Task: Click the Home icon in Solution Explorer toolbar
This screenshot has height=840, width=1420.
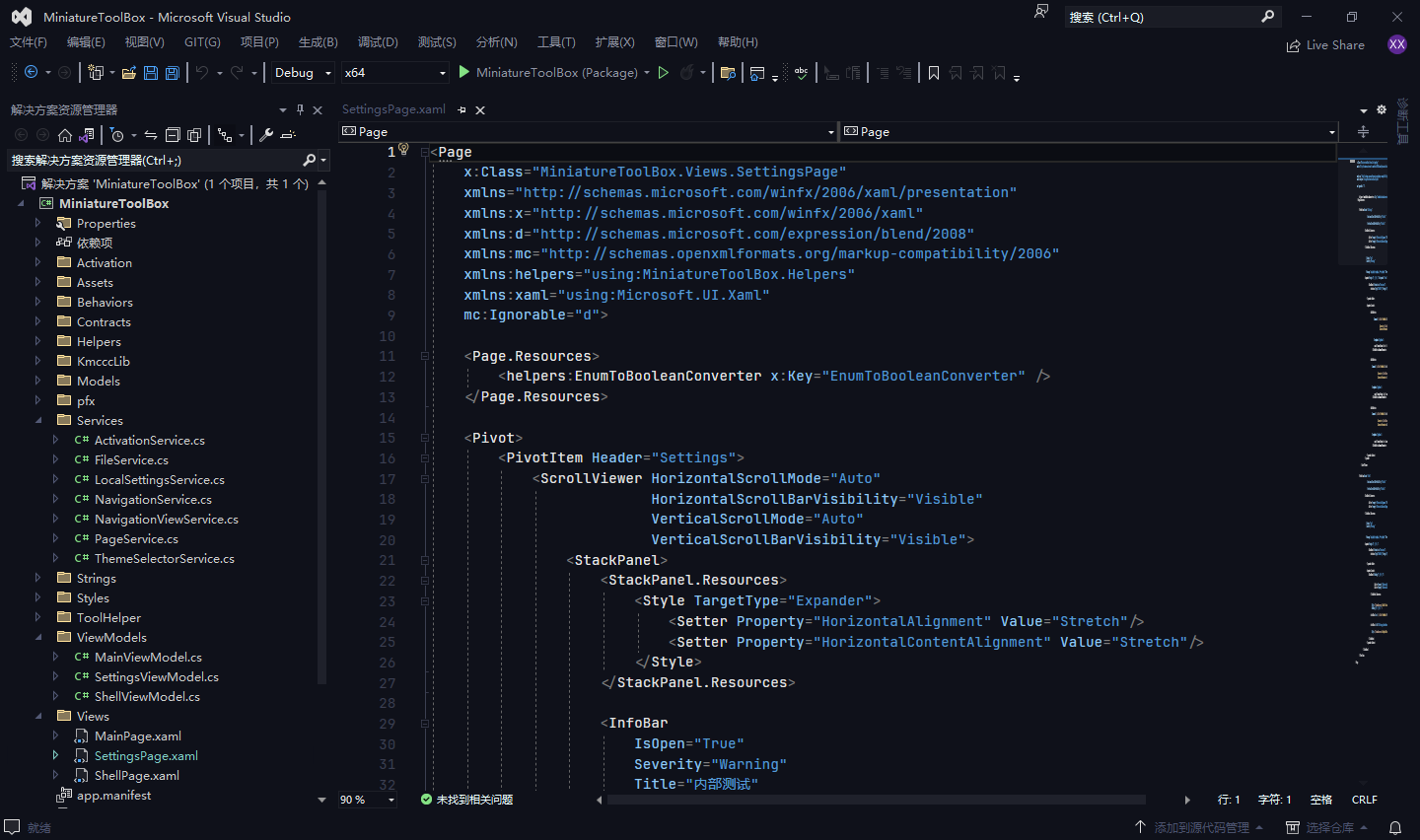Action: (x=65, y=135)
